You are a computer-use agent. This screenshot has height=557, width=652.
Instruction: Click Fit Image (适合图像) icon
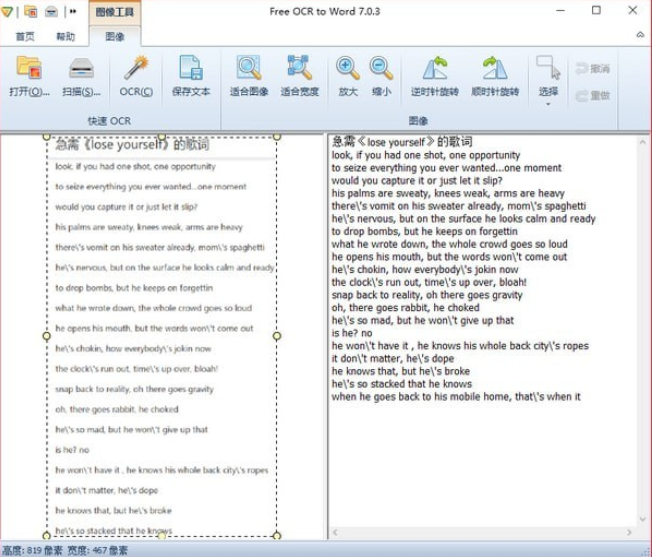(x=249, y=67)
